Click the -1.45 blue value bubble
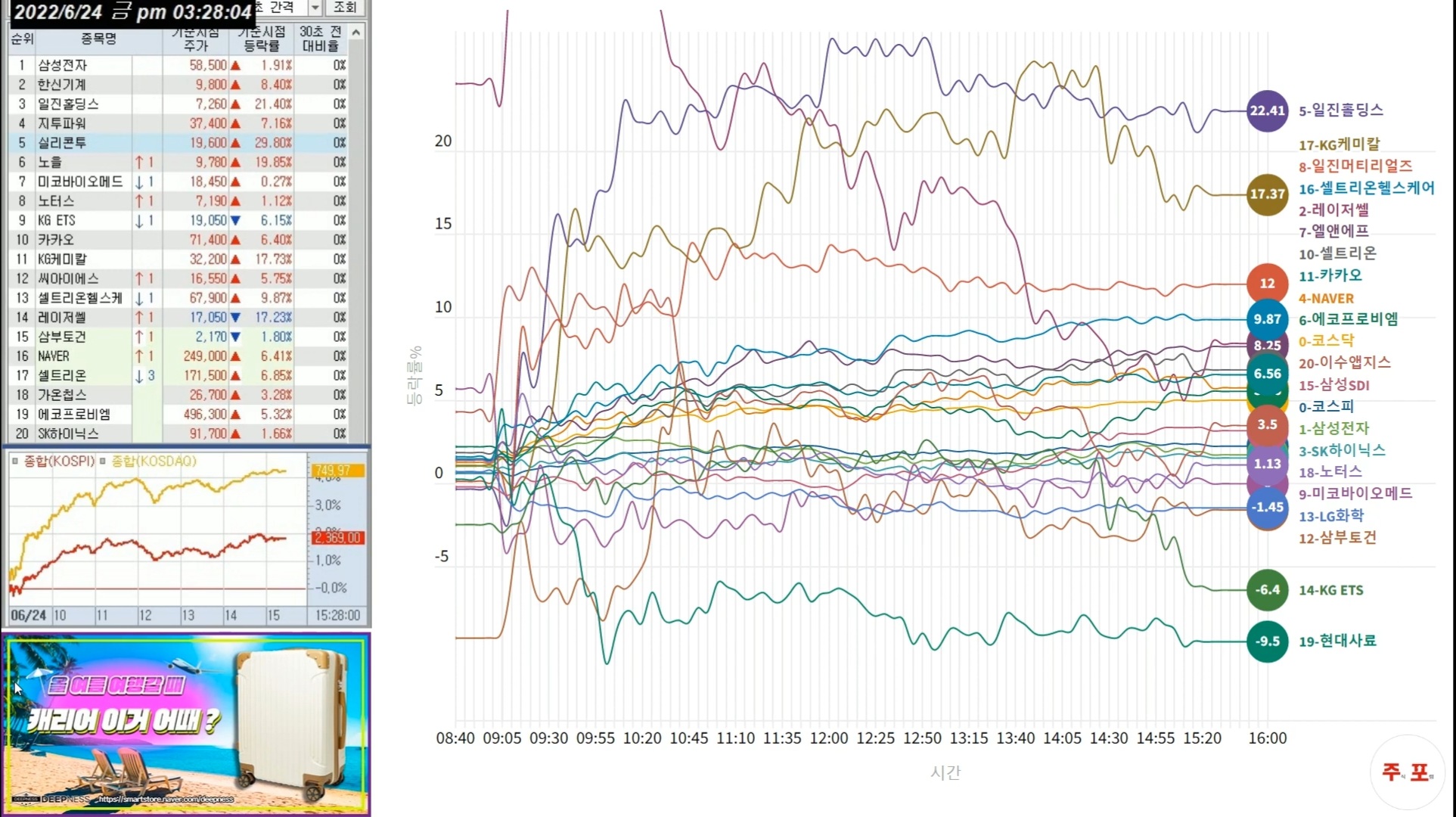 (x=1267, y=507)
